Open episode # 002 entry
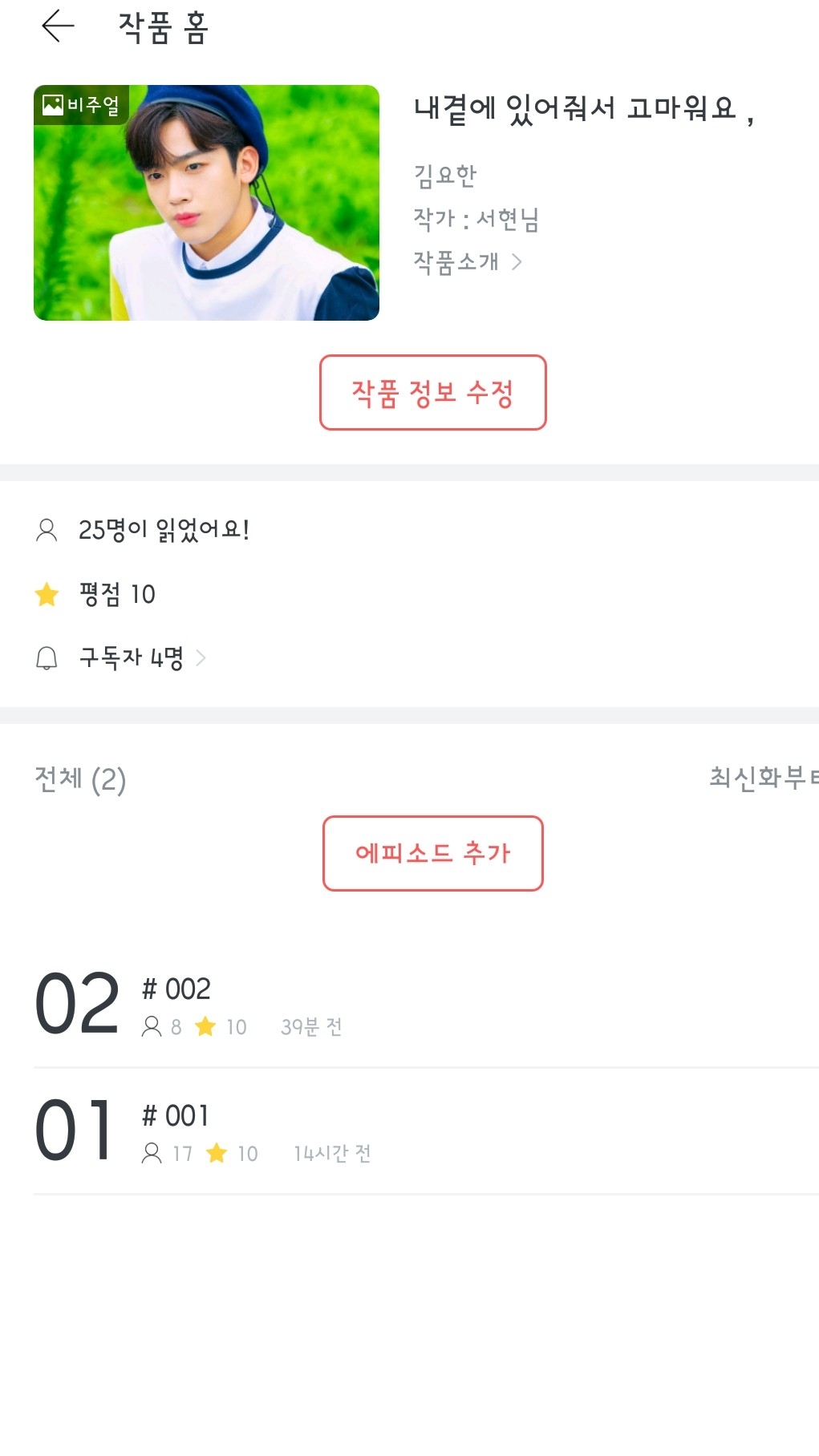819x1456 pixels. [x=176, y=989]
